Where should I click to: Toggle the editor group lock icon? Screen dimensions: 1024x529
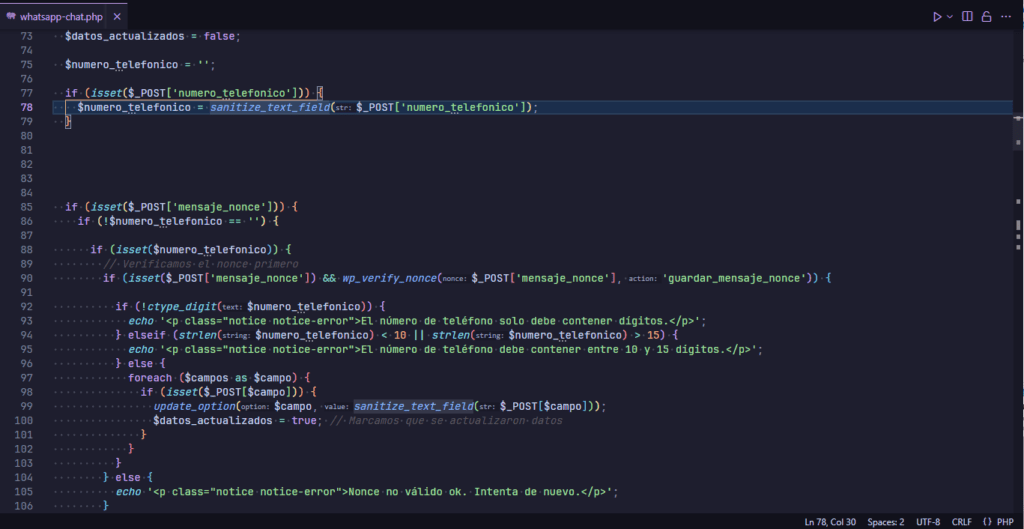tap(986, 16)
